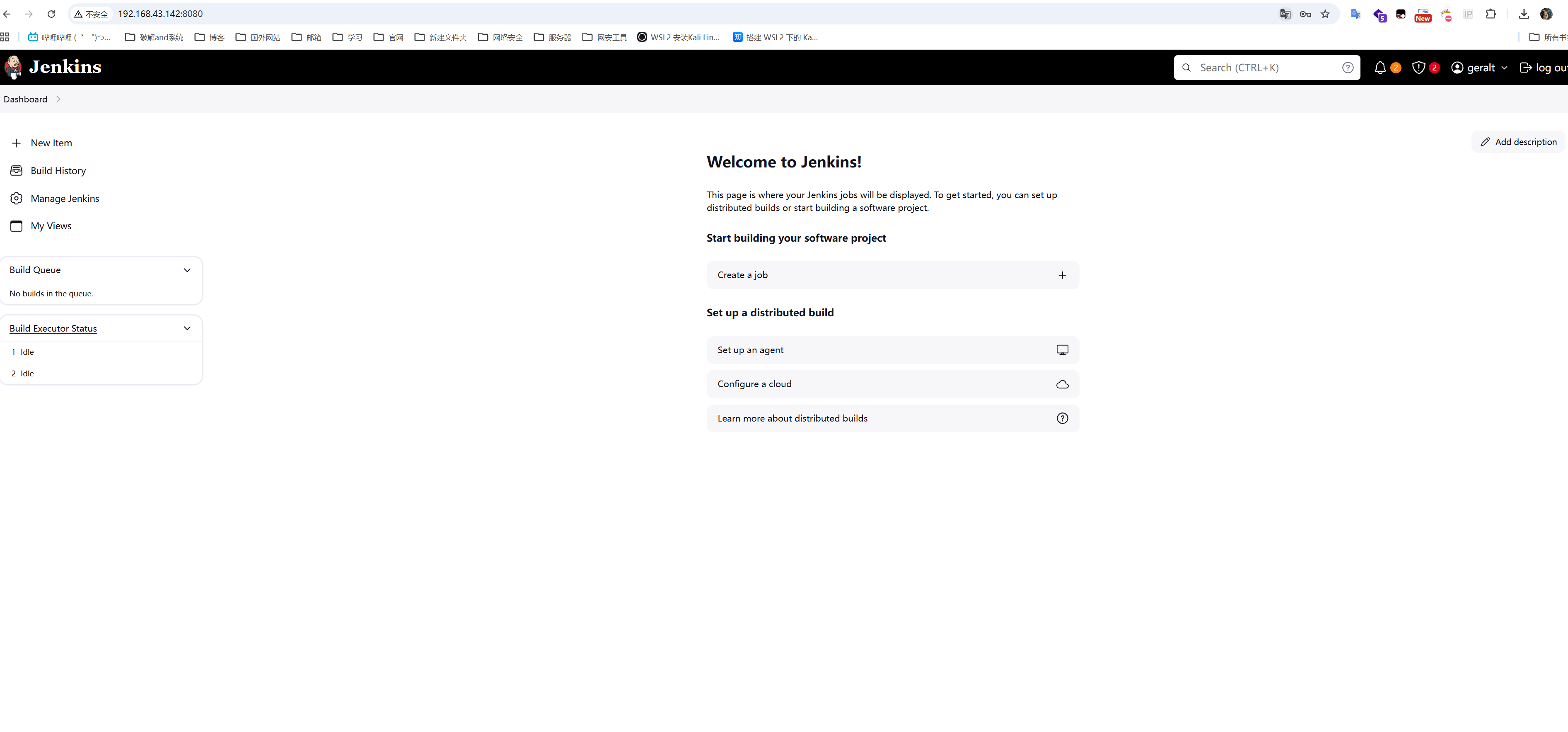The width and height of the screenshot is (1568, 732).
Task: Click log out in the header
Action: coord(1544,68)
